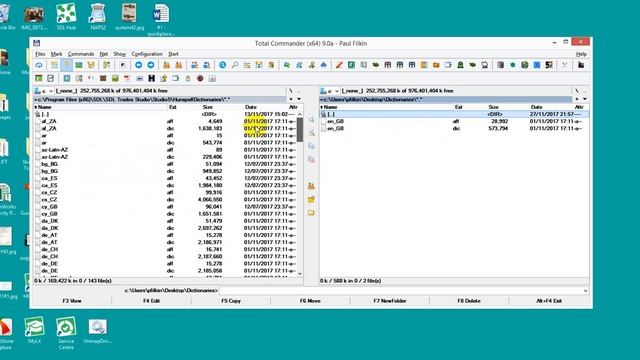The width and height of the screenshot is (640, 360).
Task: Click the highlighted view mode toolbar button
Action: click(x=67, y=65)
